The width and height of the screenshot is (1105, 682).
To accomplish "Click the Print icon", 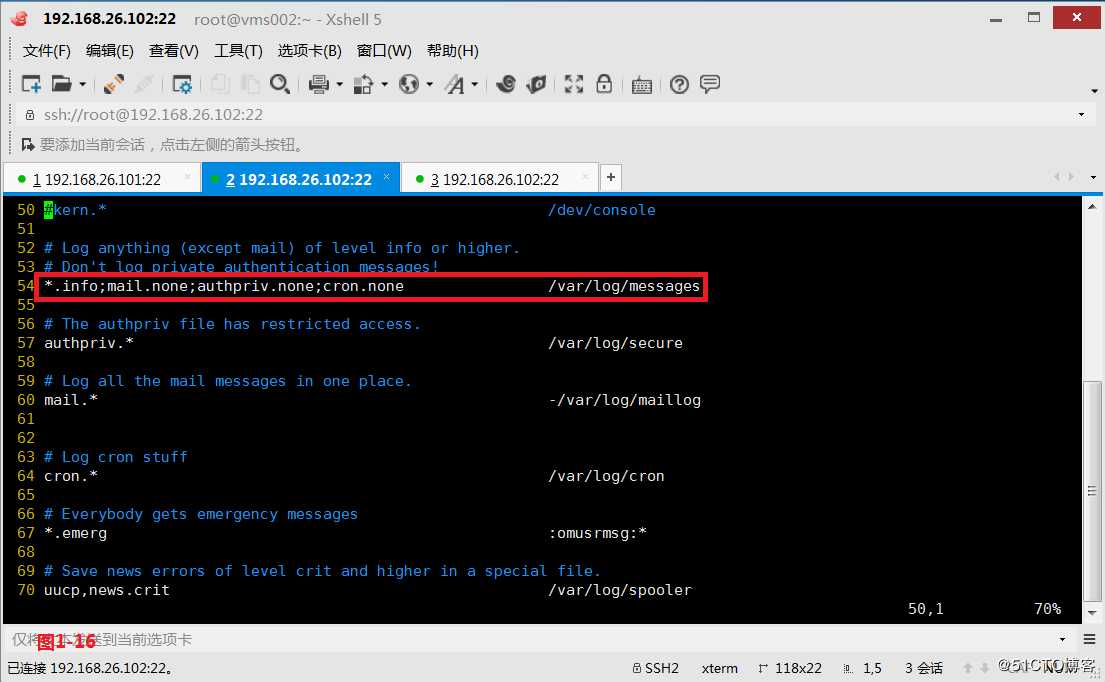I will coord(319,85).
